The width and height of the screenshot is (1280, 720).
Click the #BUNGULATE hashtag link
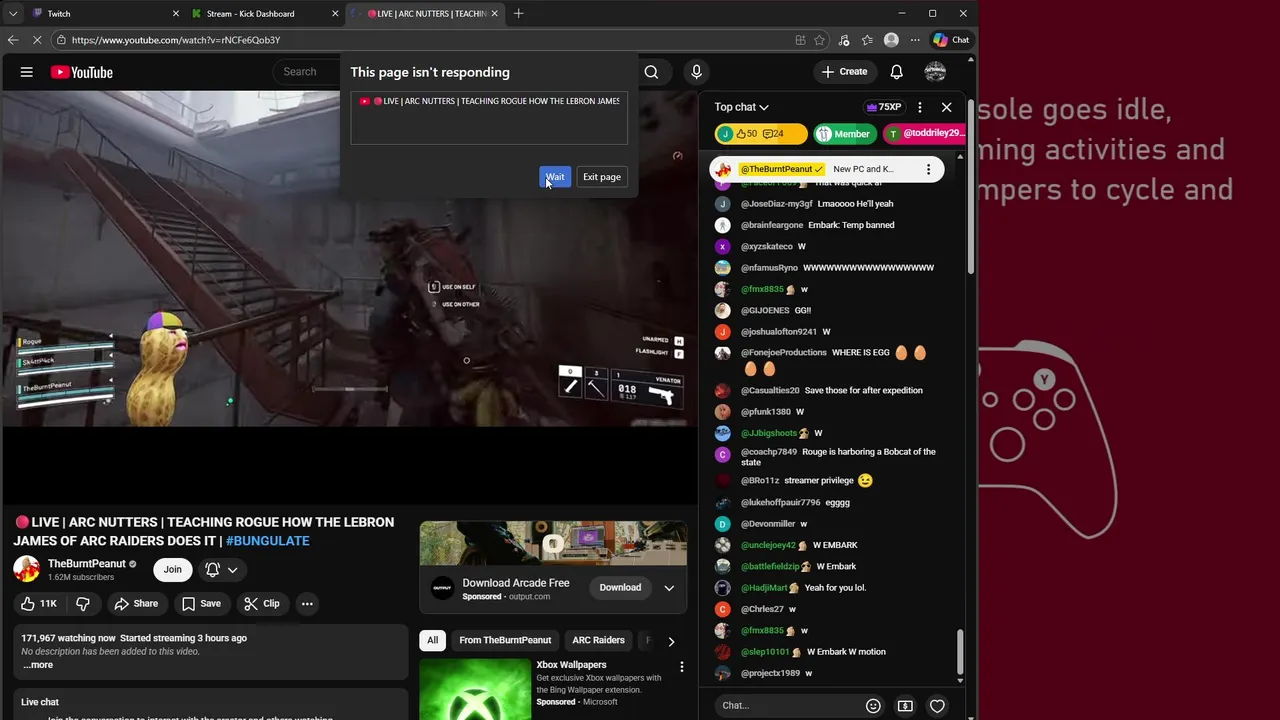tap(268, 541)
